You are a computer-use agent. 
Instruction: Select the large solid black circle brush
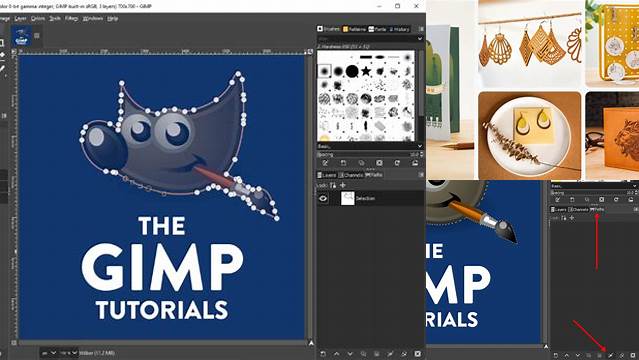(352, 71)
